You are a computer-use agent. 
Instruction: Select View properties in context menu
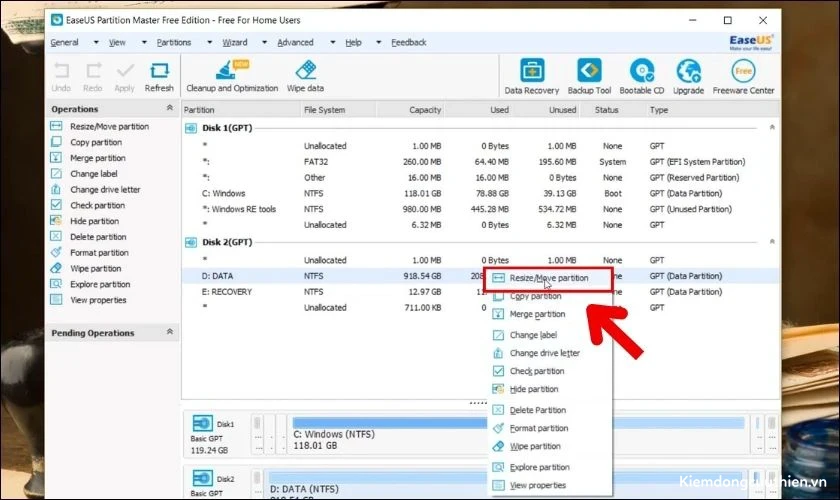coord(550,486)
